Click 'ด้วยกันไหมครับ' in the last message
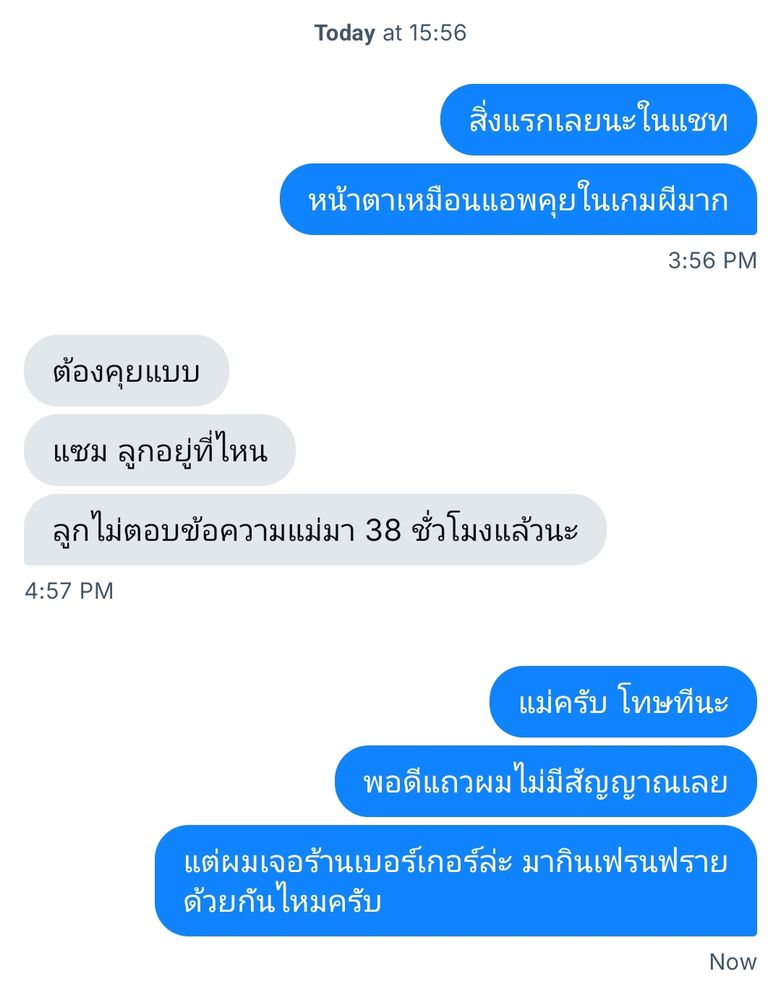This screenshot has height=1000, width=781. 282,902
